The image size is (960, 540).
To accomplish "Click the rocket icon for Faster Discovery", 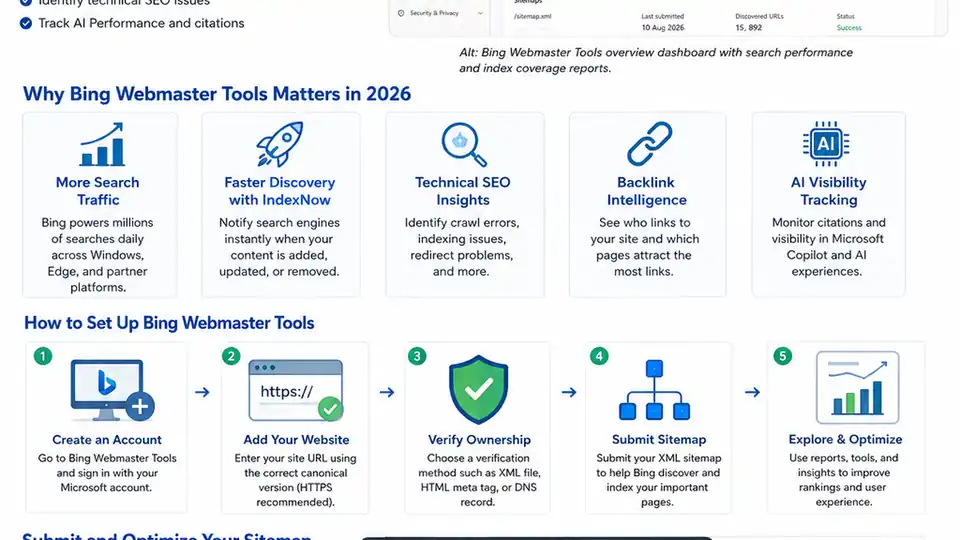I will 280,144.
